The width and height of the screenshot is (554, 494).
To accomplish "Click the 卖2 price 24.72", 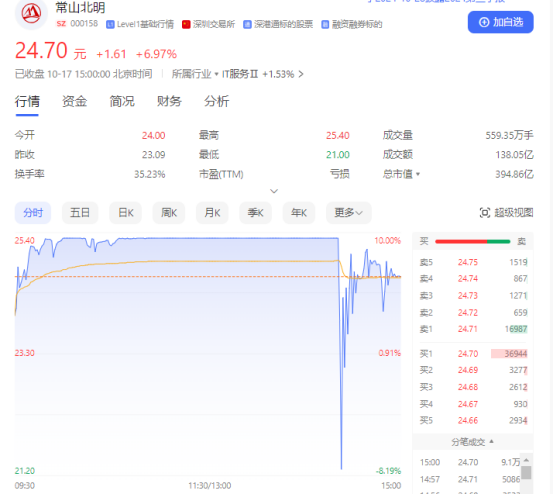I will pyautogui.click(x=468, y=313).
